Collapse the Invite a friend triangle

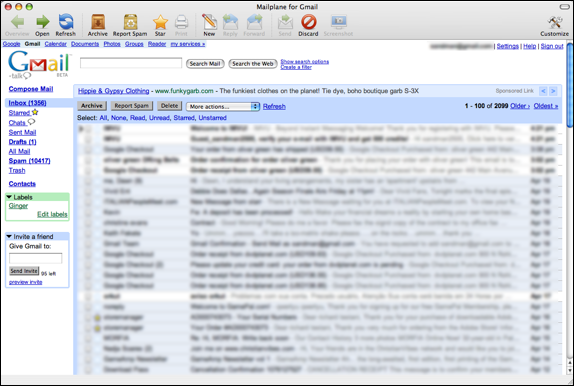tap(9, 237)
